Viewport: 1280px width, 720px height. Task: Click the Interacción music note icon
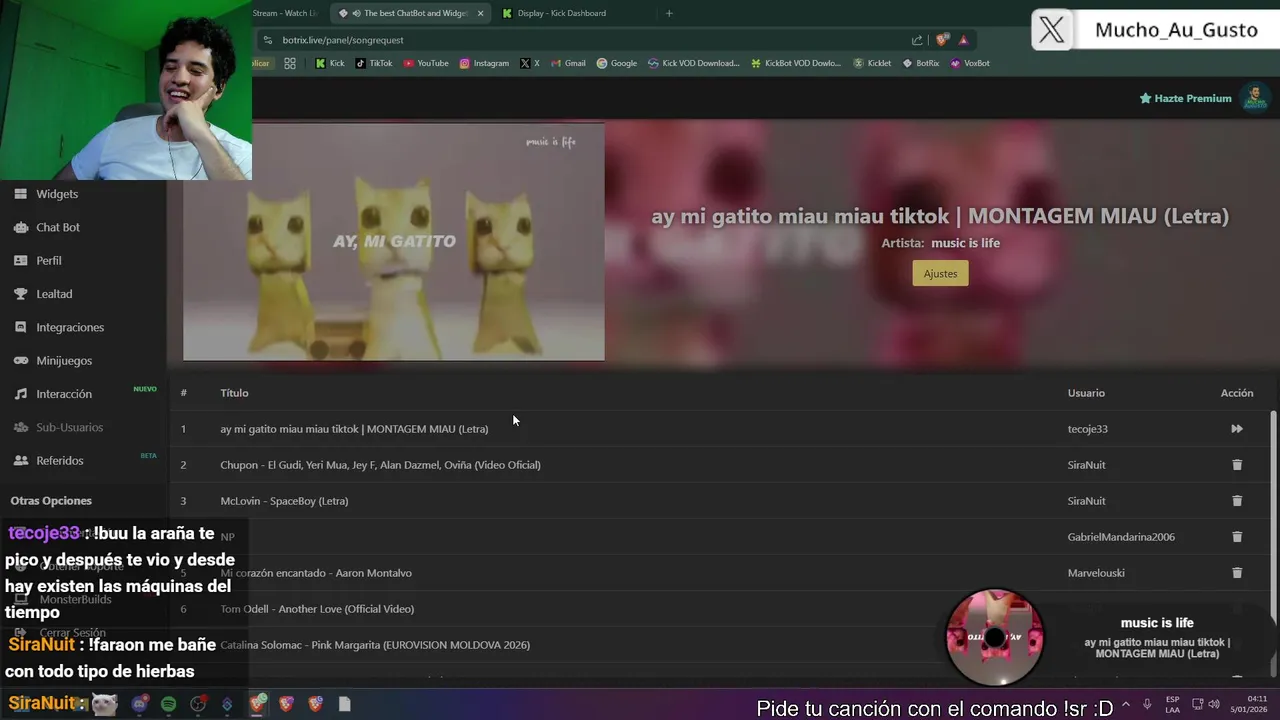[20, 394]
